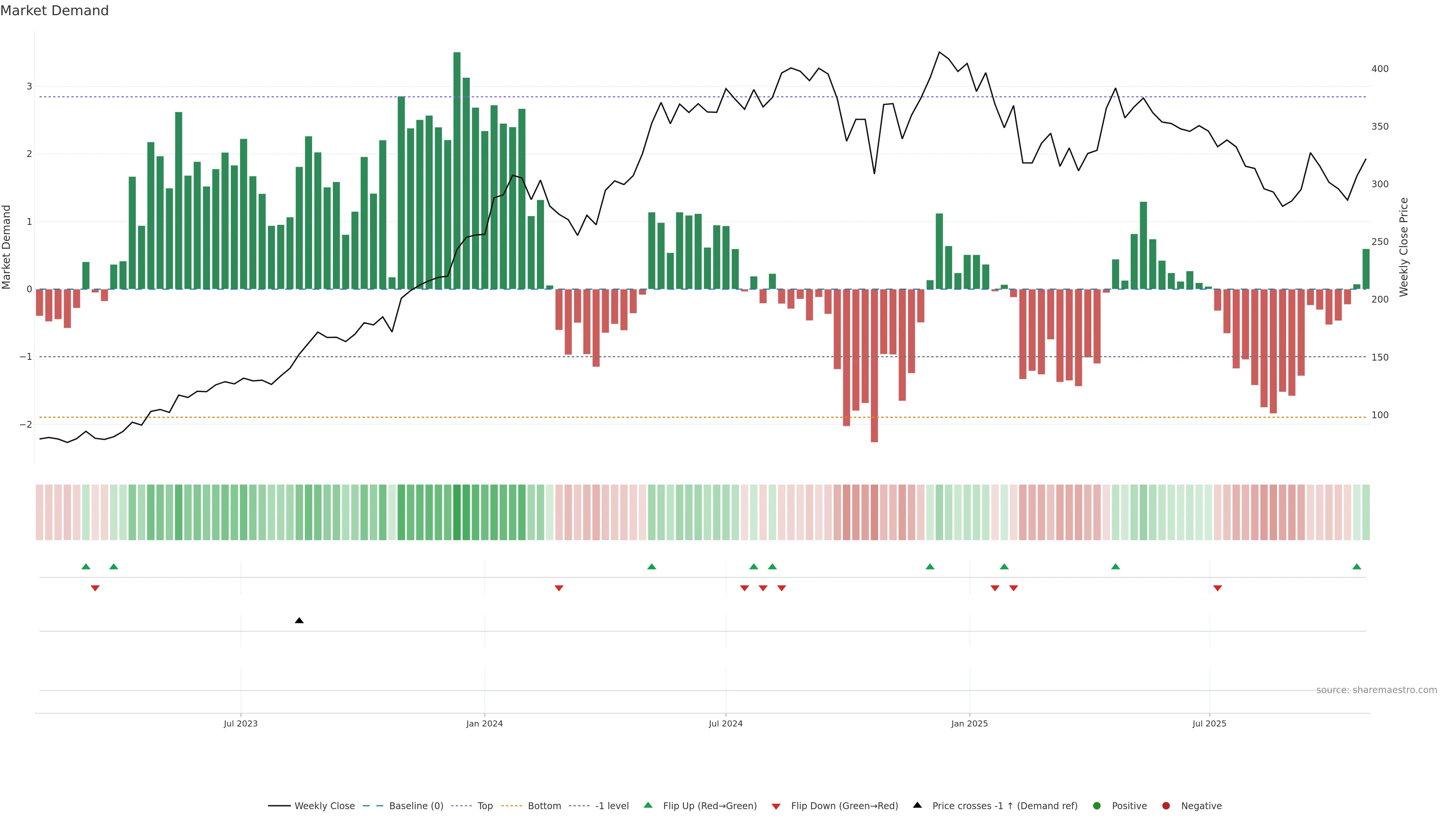Viewport: 1456px width, 819px height.
Task: Click the rightmost green flip-up triangle
Action: point(1357,566)
